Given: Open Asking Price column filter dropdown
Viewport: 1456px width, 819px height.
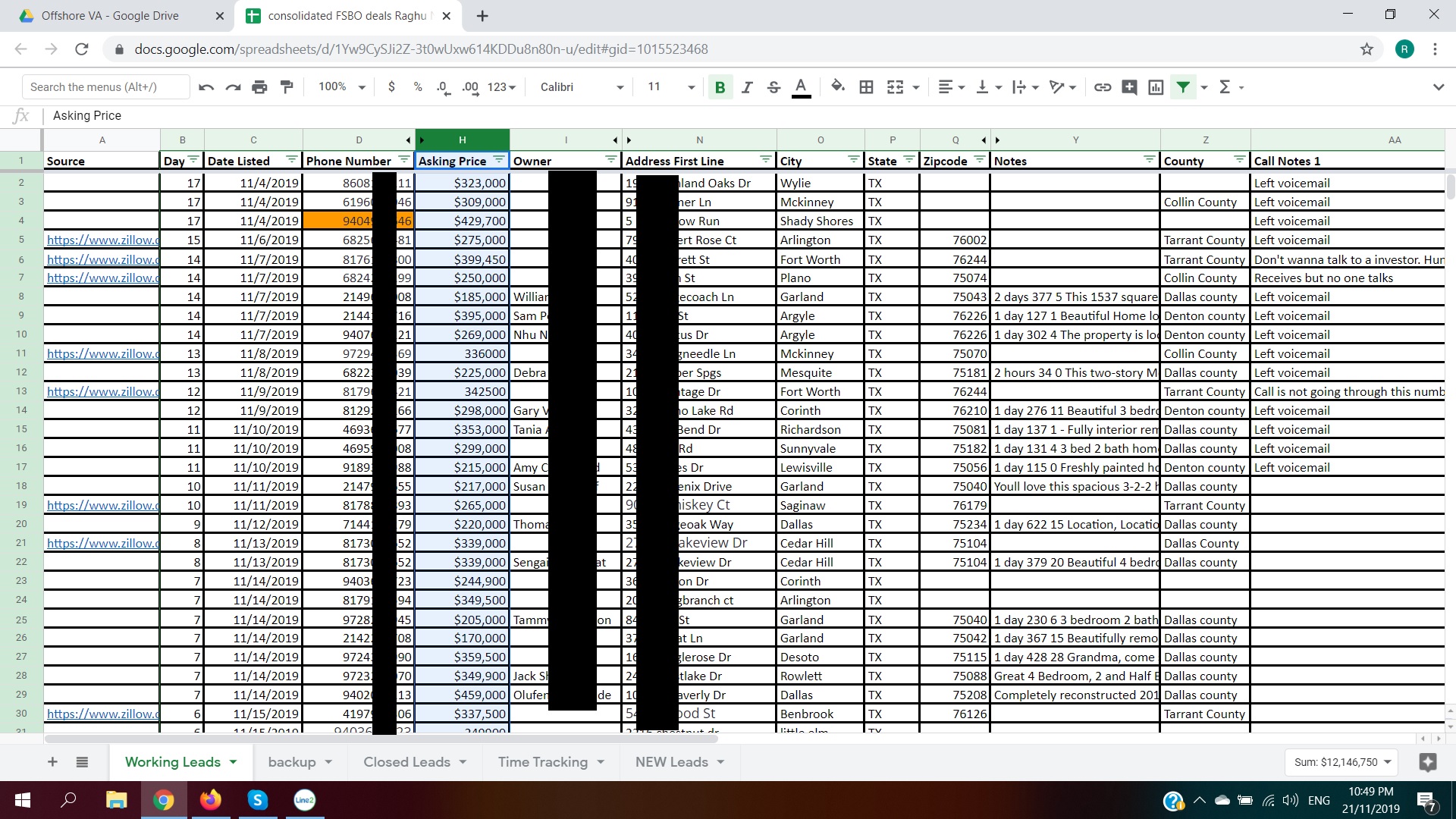Looking at the screenshot, I should click(498, 160).
